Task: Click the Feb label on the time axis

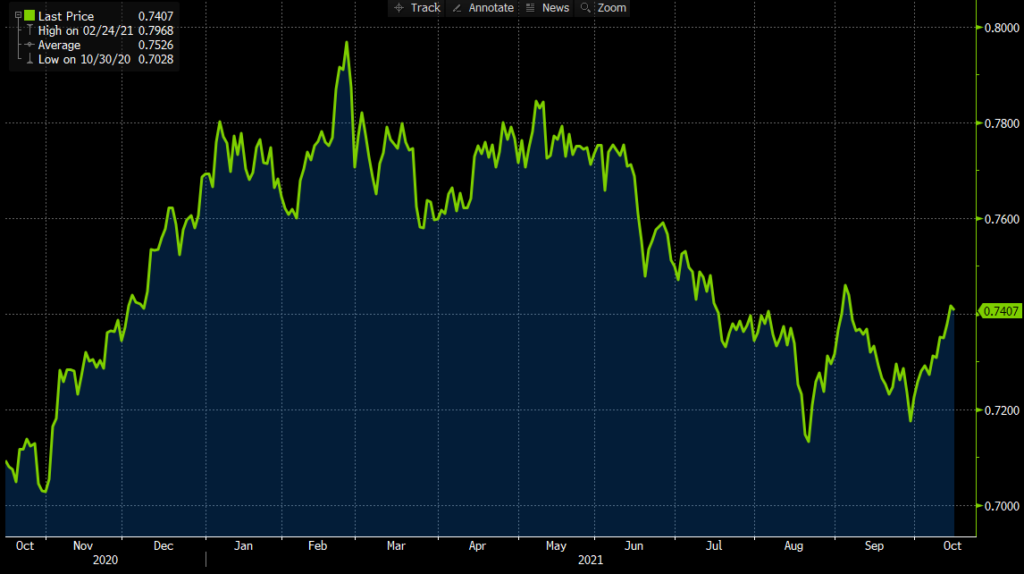Action: [317, 546]
